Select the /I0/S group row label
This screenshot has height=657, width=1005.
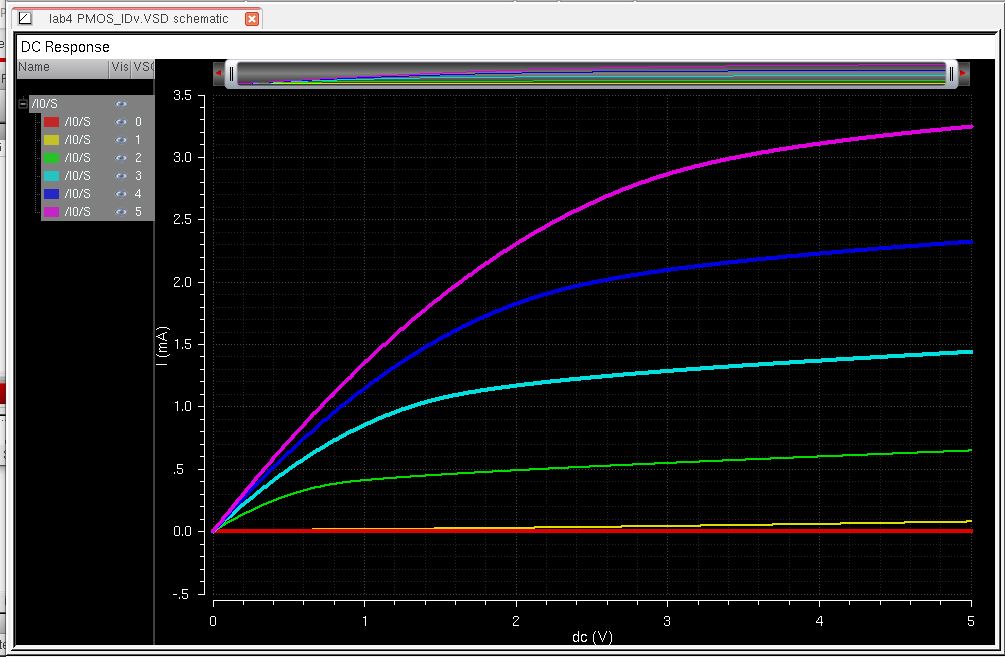click(44, 104)
